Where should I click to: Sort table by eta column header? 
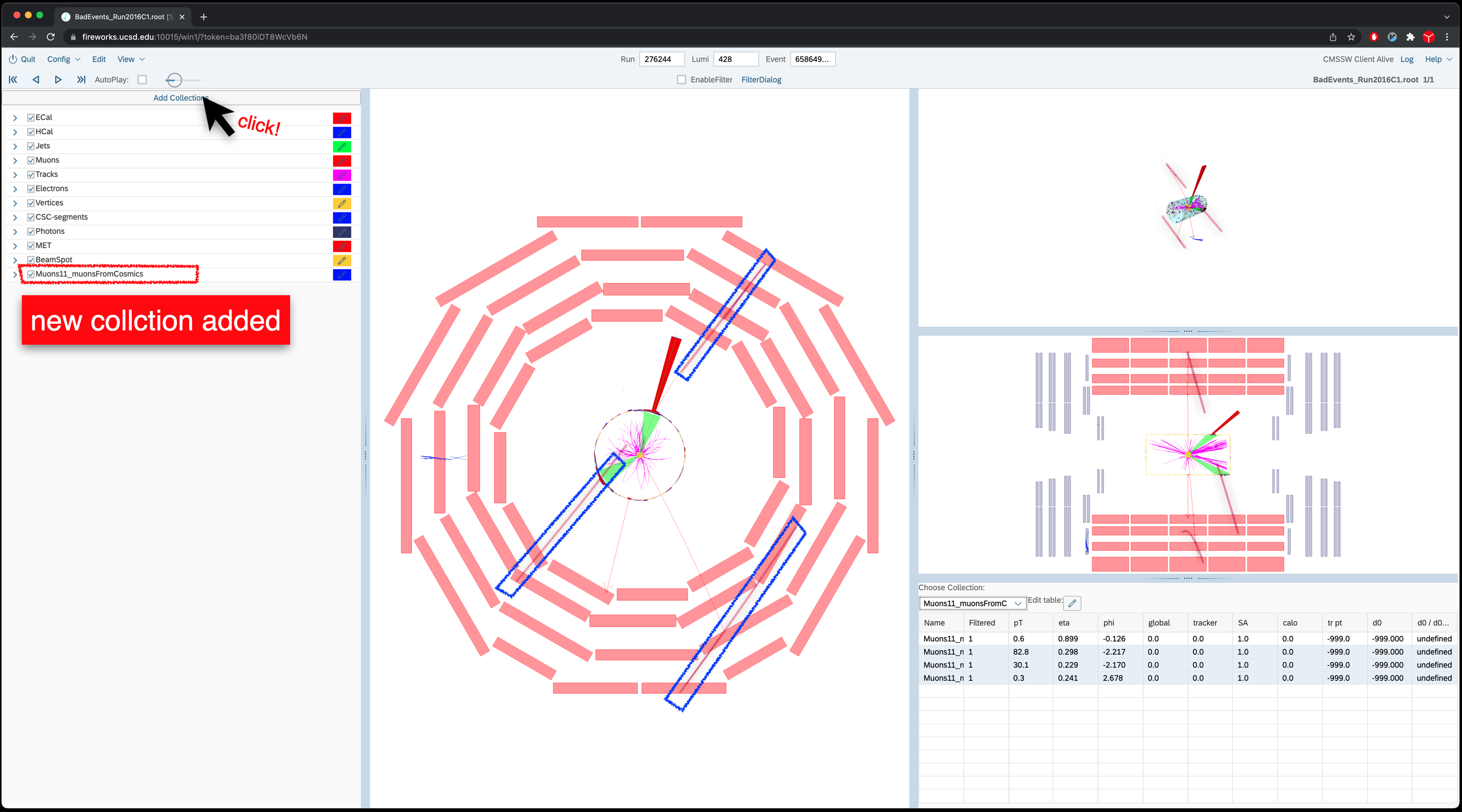pyautogui.click(x=1075, y=622)
